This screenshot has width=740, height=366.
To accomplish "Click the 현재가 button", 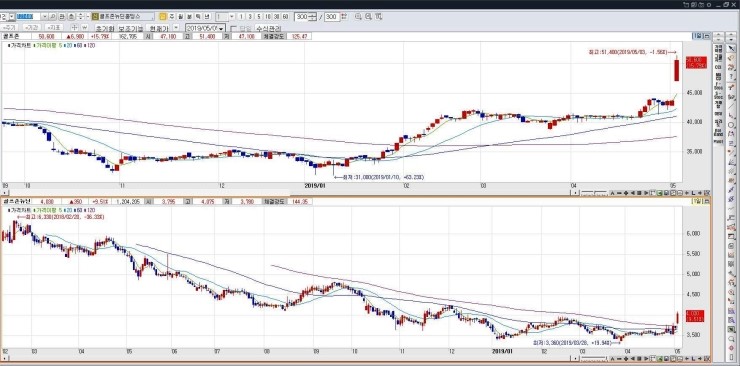I will [x=159, y=28].
